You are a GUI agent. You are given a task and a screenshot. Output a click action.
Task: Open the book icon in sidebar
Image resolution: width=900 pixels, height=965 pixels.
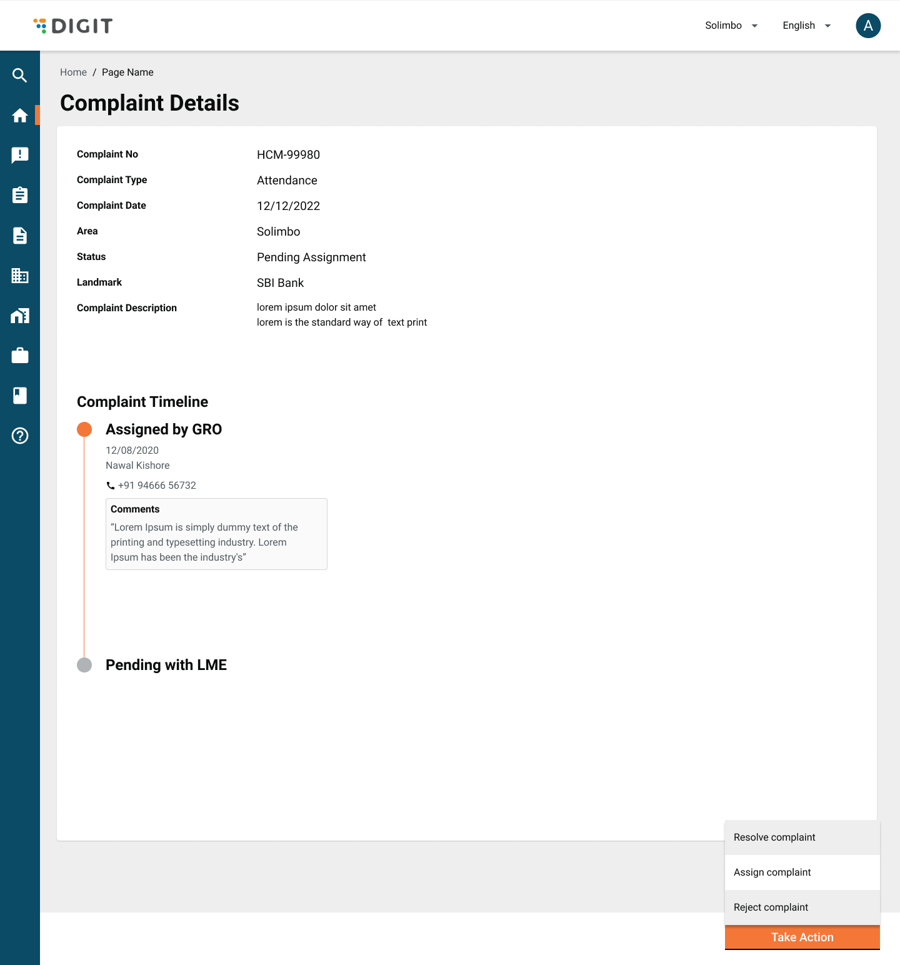[20, 396]
